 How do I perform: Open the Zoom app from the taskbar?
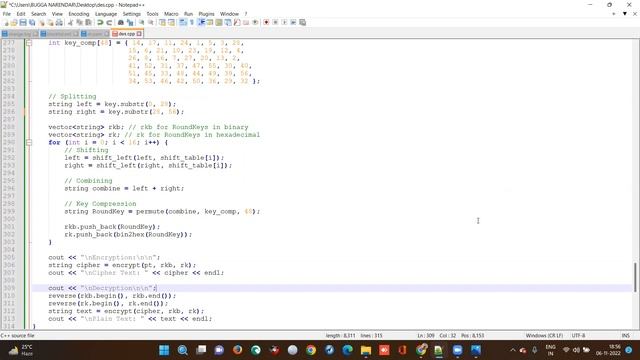[458, 350]
